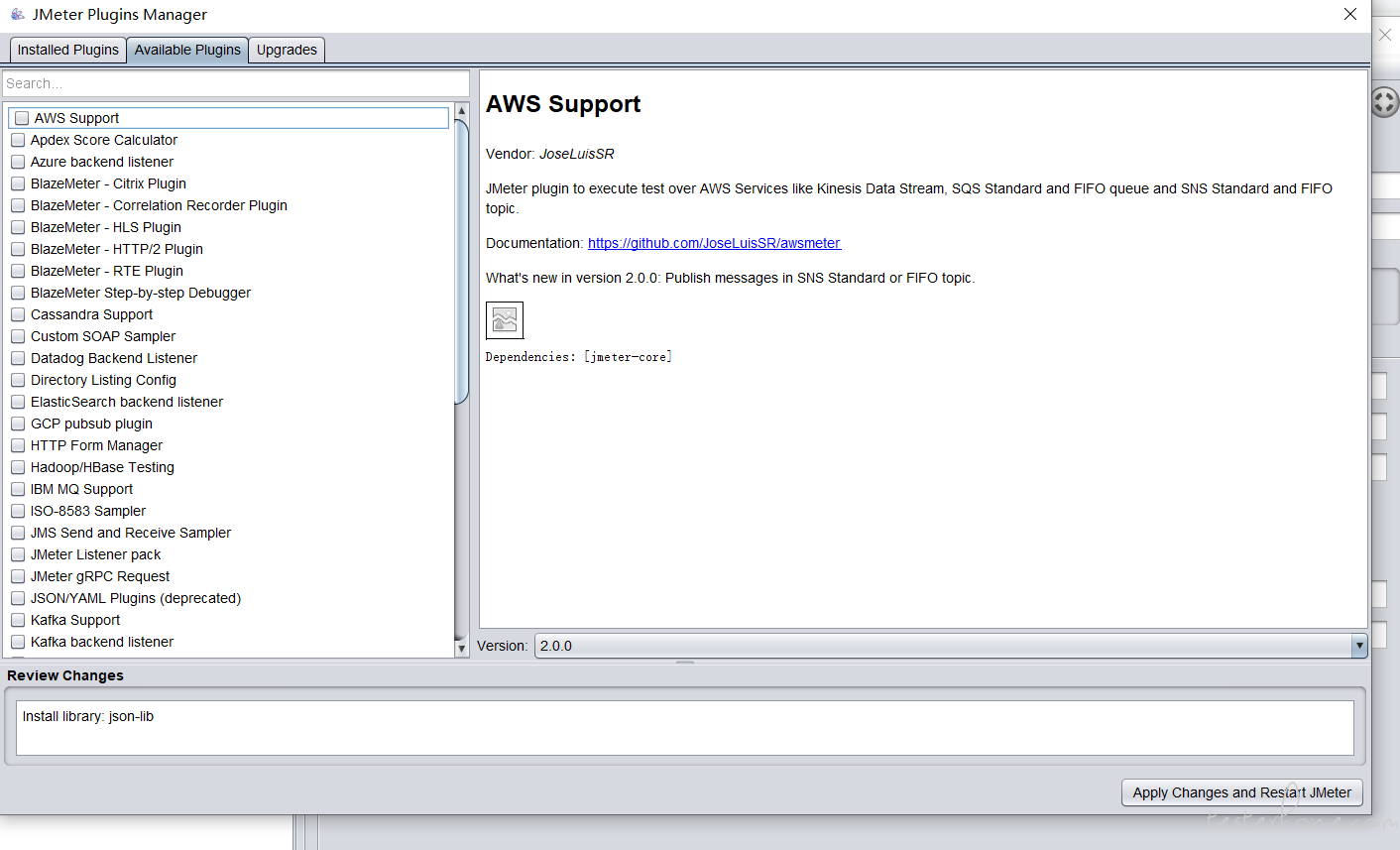Image resolution: width=1400 pixels, height=850 pixels.
Task: Select JMS Send and Receive Sampler row
Action: (x=229, y=533)
